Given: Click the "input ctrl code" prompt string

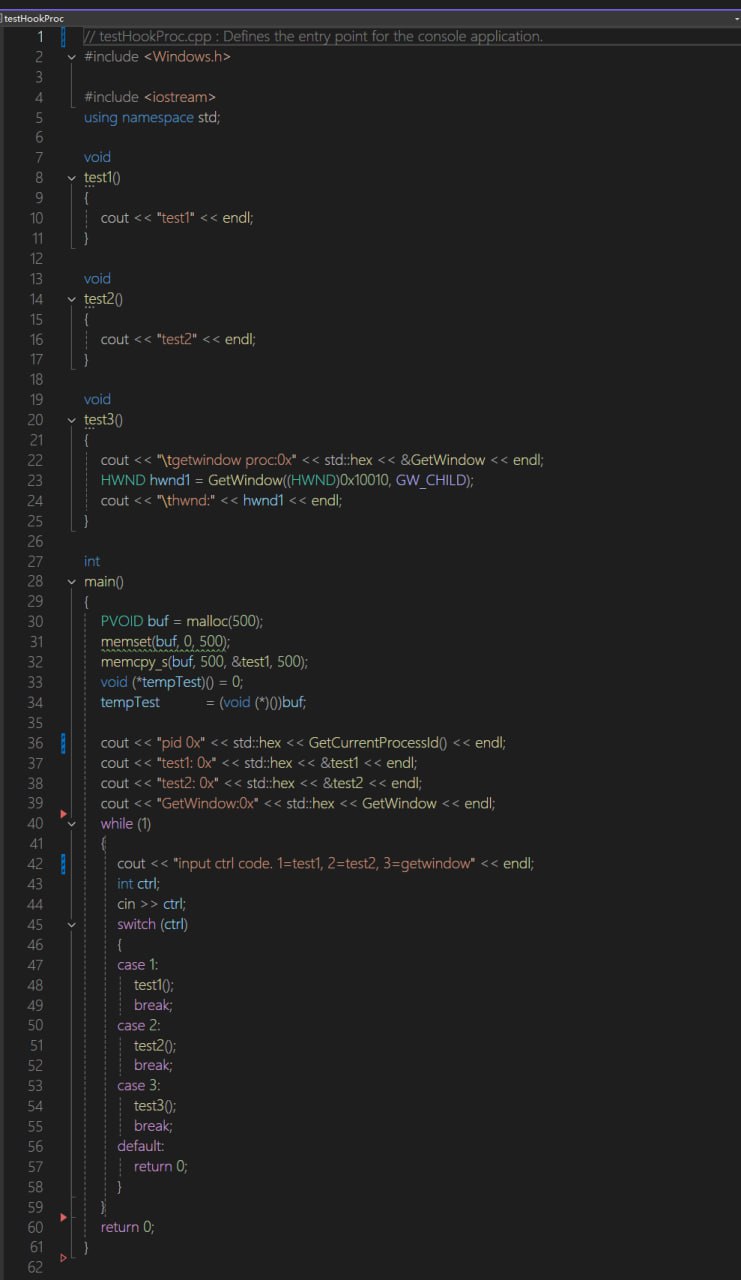Looking at the screenshot, I should (x=323, y=864).
